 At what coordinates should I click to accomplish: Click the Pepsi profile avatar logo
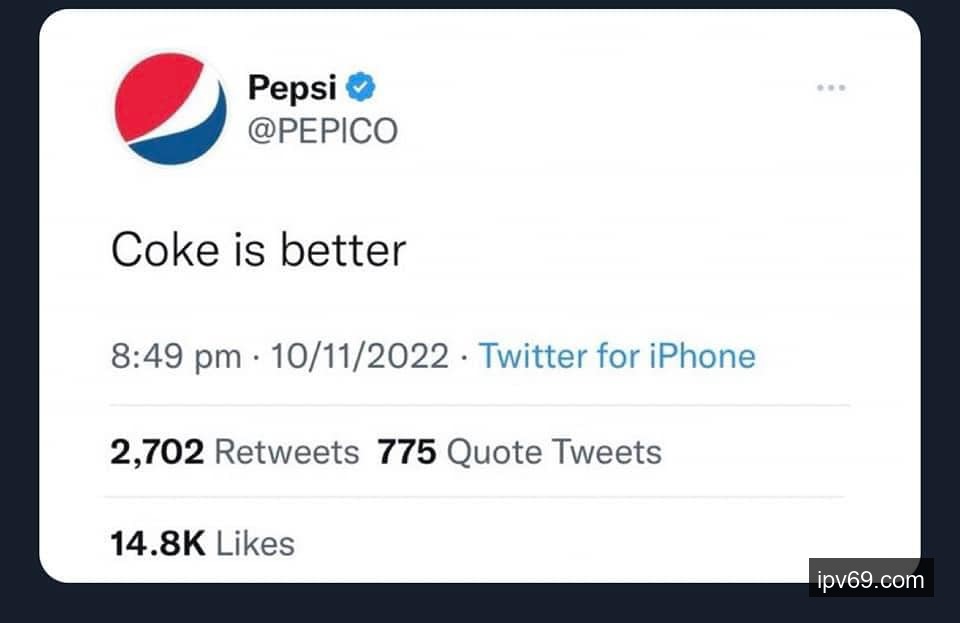tap(171, 108)
